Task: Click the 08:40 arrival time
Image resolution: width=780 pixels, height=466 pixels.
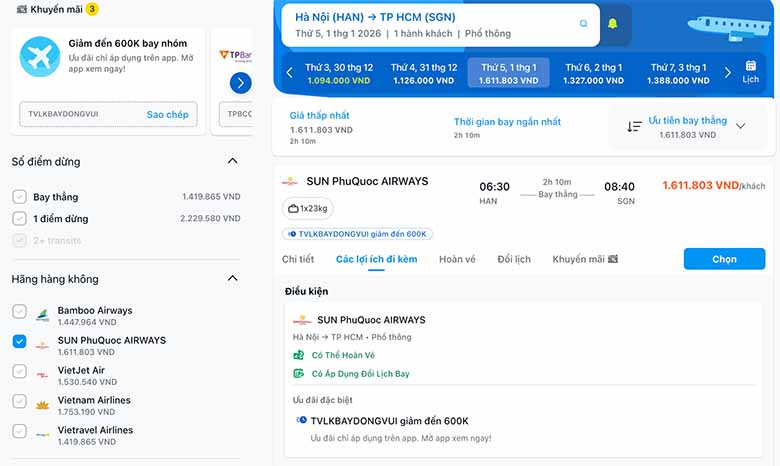Action: click(619, 186)
